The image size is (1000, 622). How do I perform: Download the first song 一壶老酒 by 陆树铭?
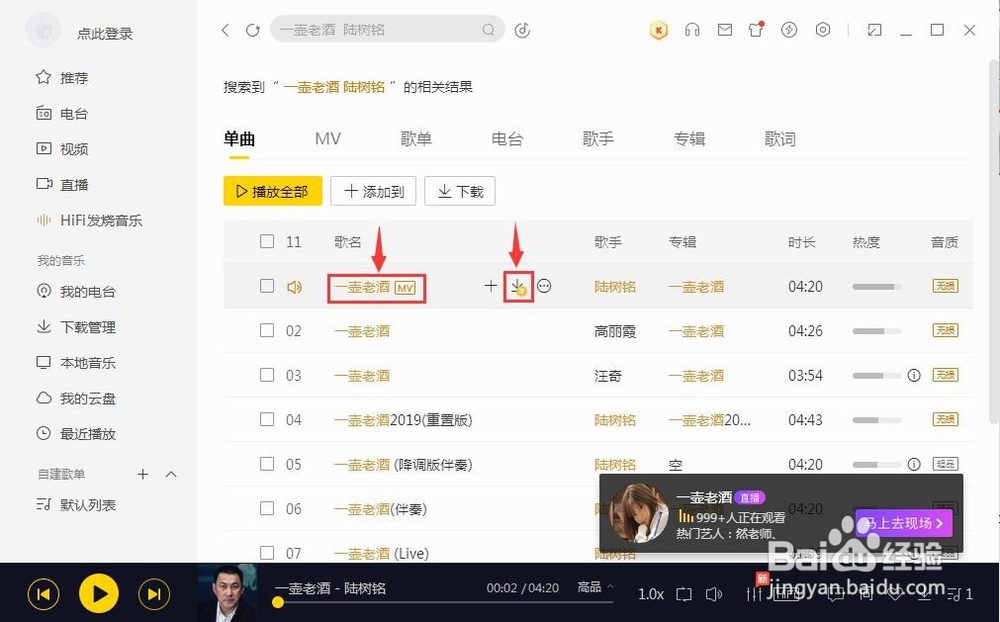click(x=518, y=286)
